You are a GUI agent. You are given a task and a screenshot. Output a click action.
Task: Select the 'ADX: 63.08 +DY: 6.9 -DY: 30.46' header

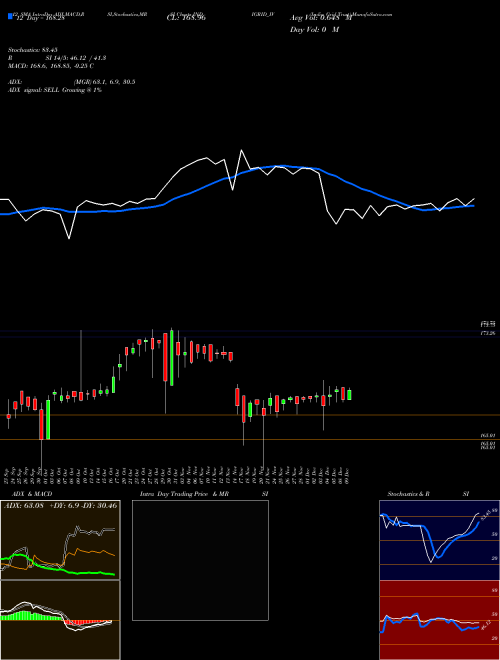pos(60,505)
